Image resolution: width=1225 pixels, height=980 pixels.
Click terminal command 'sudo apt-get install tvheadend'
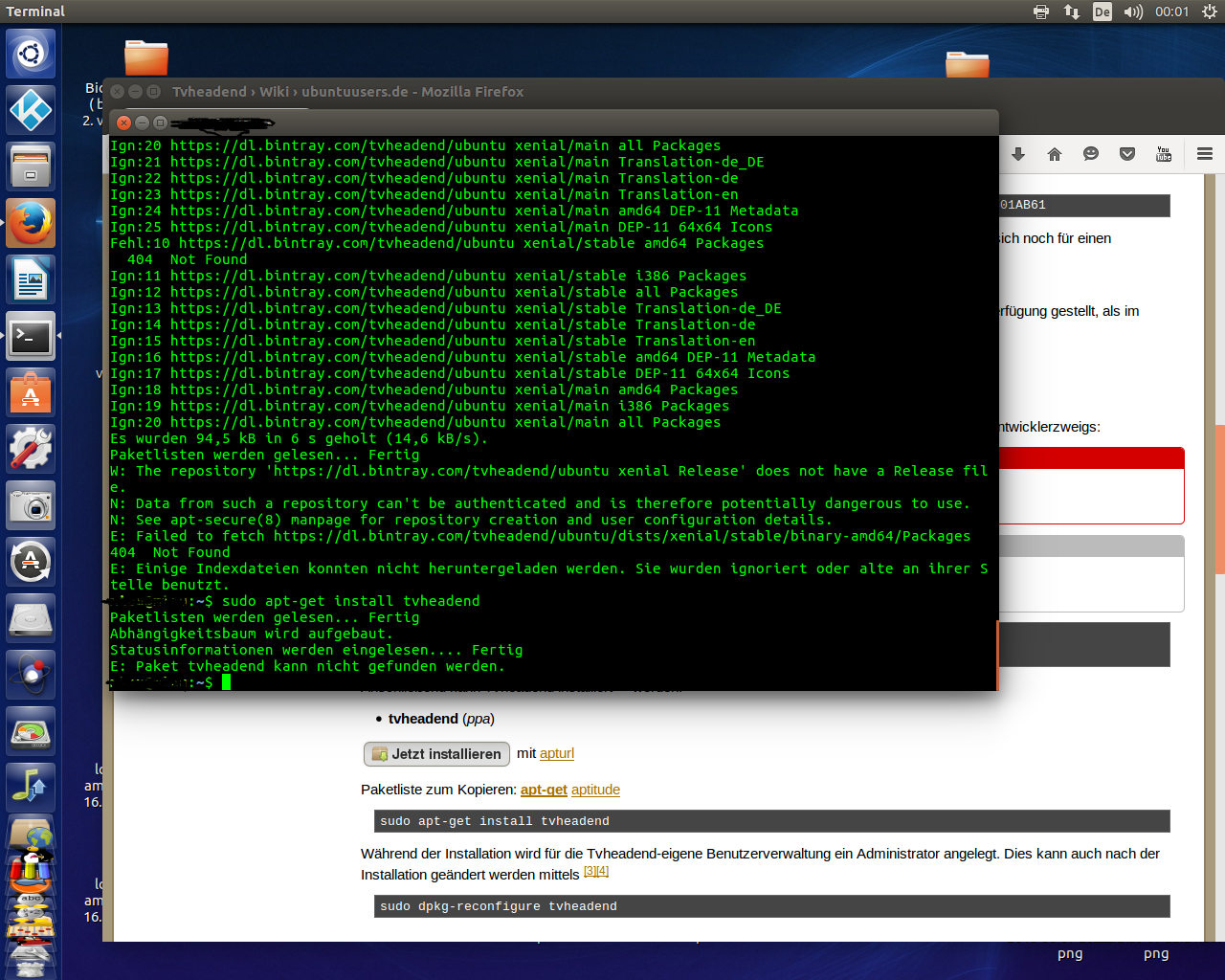tap(351, 601)
